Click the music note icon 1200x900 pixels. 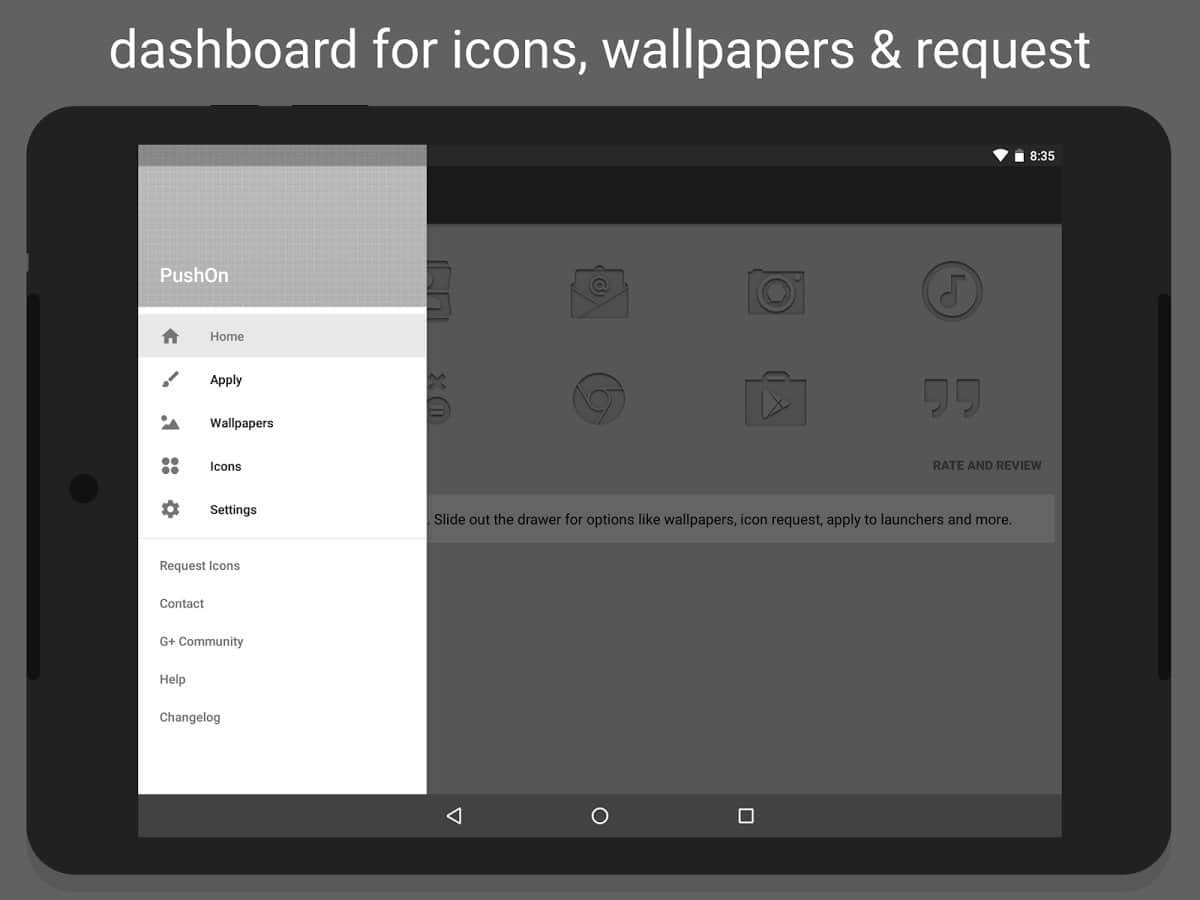[951, 291]
